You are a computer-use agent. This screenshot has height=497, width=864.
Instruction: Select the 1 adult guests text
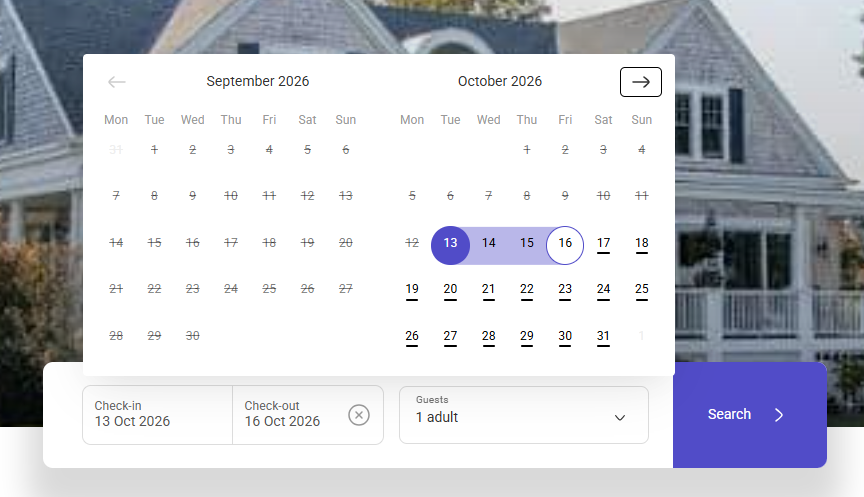point(437,417)
